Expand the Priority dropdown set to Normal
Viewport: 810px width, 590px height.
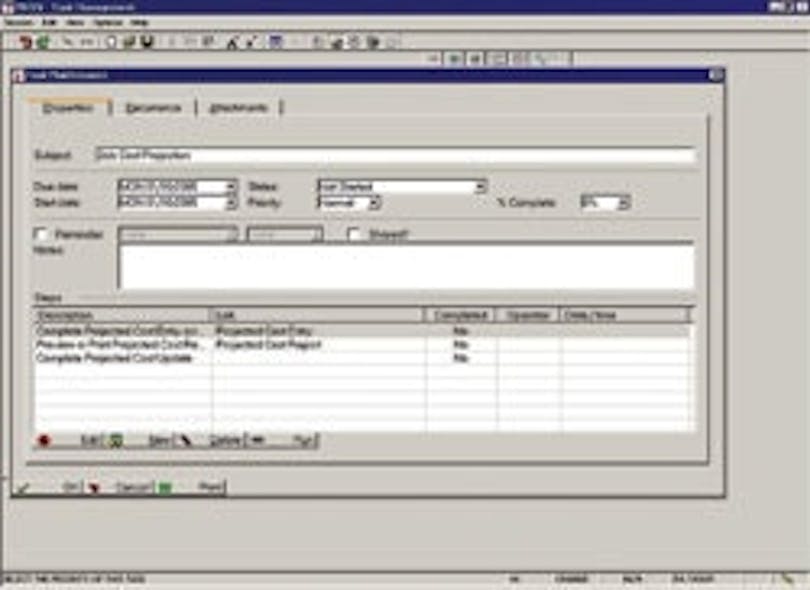tap(374, 202)
